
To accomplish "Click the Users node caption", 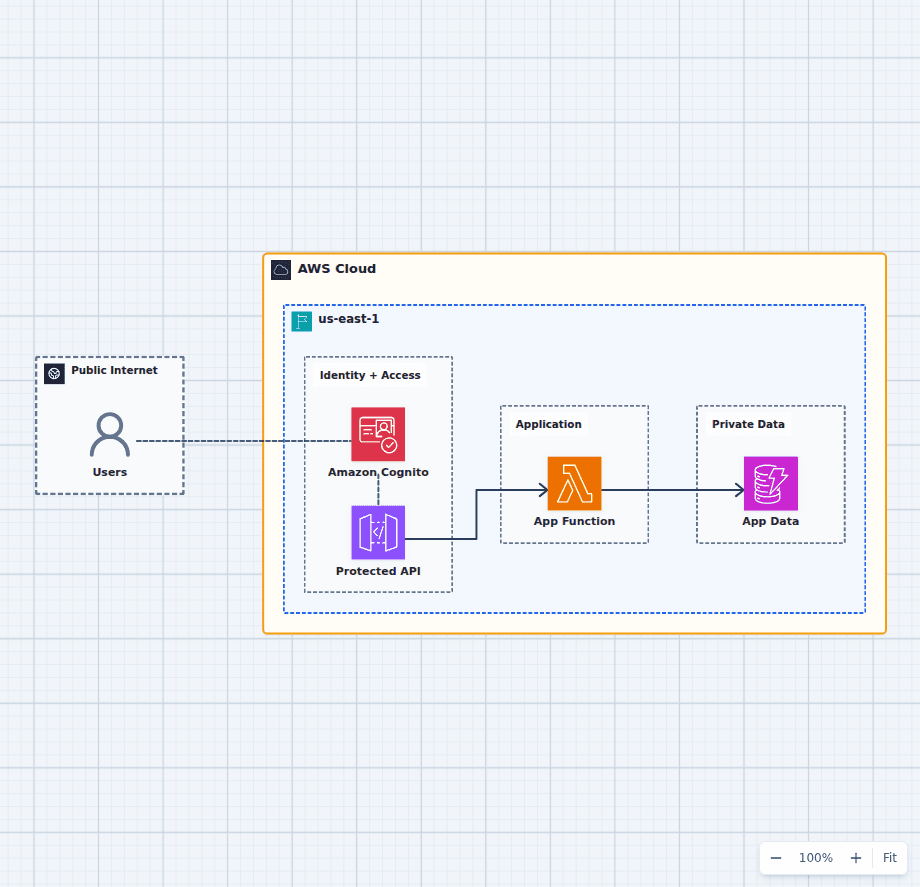I will coord(110,472).
